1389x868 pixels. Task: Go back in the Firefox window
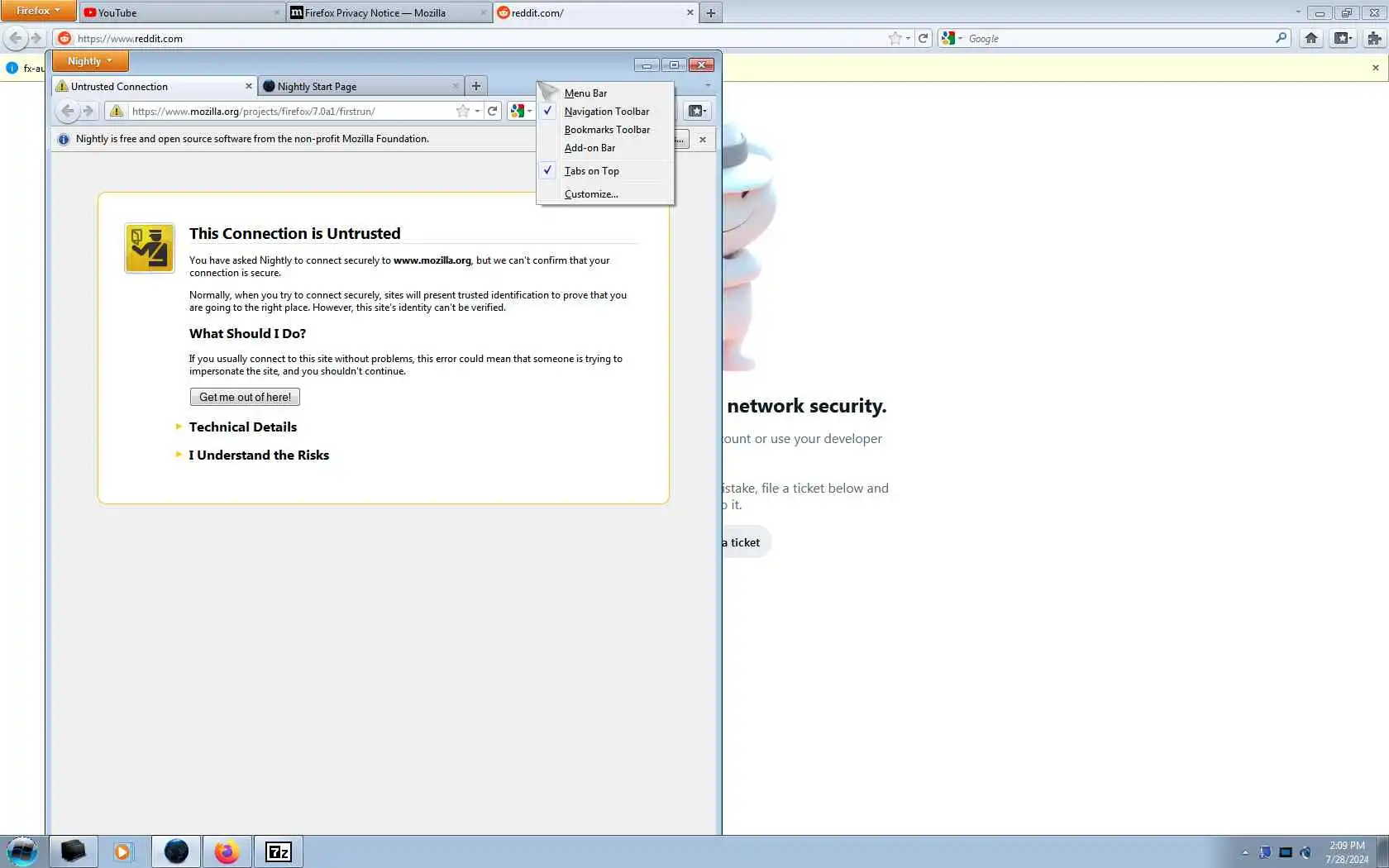(16, 38)
